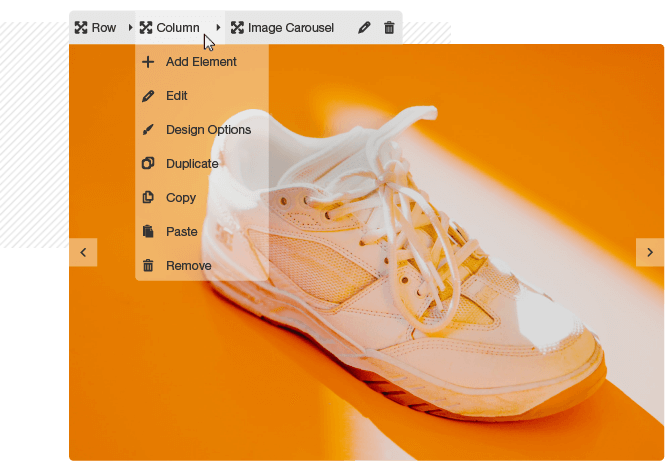The height and width of the screenshot is (471, 671).
Task: Click the clipboard paste icon in menu
Action: click(x=148, y=231)
